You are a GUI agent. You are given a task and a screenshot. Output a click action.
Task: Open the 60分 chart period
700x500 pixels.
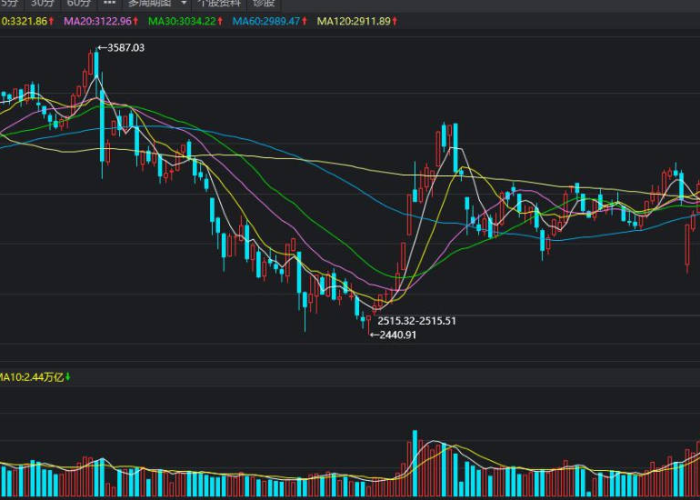79,3
